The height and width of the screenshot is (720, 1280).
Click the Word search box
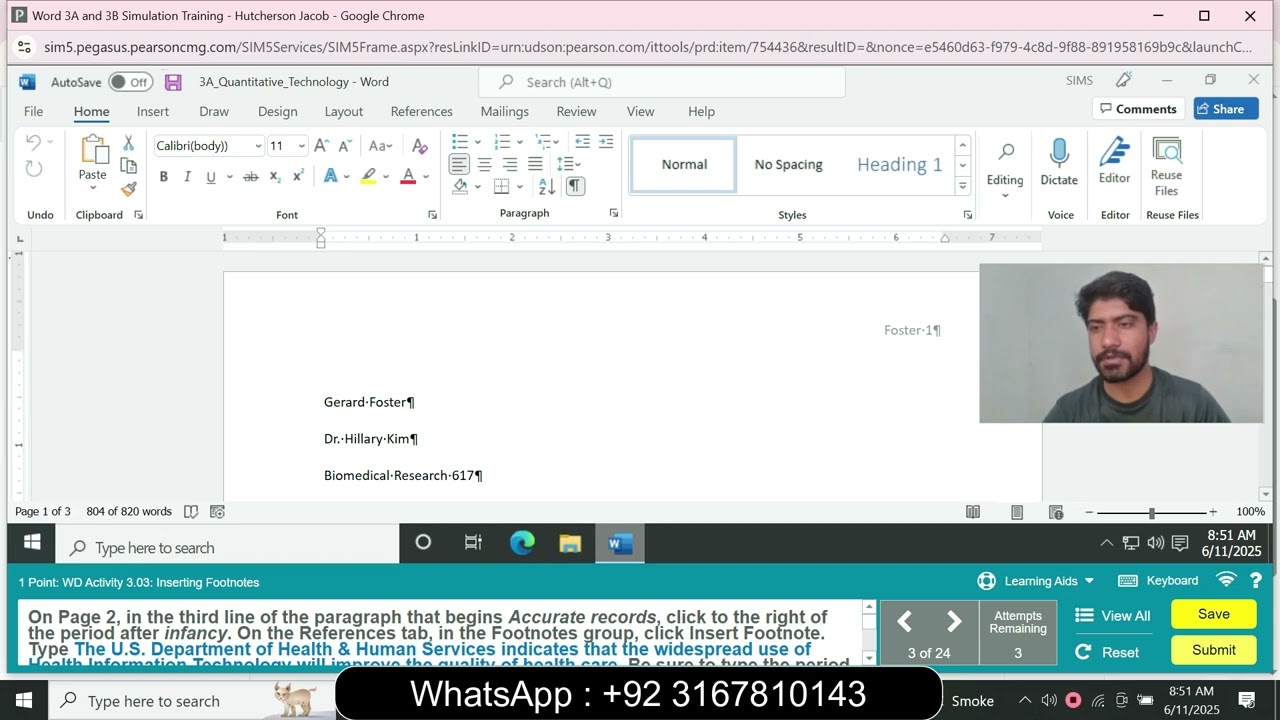662,82
